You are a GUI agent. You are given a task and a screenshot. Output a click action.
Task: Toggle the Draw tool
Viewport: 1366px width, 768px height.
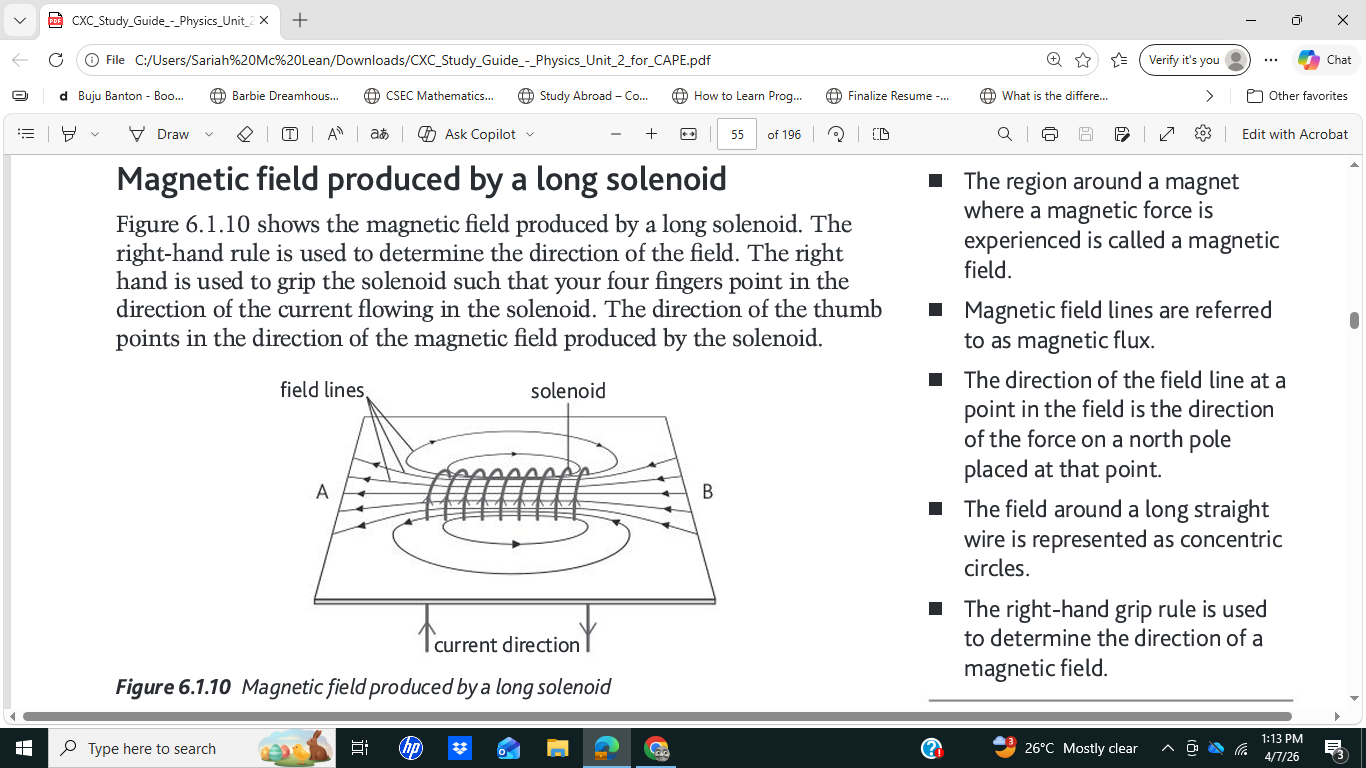160,134
